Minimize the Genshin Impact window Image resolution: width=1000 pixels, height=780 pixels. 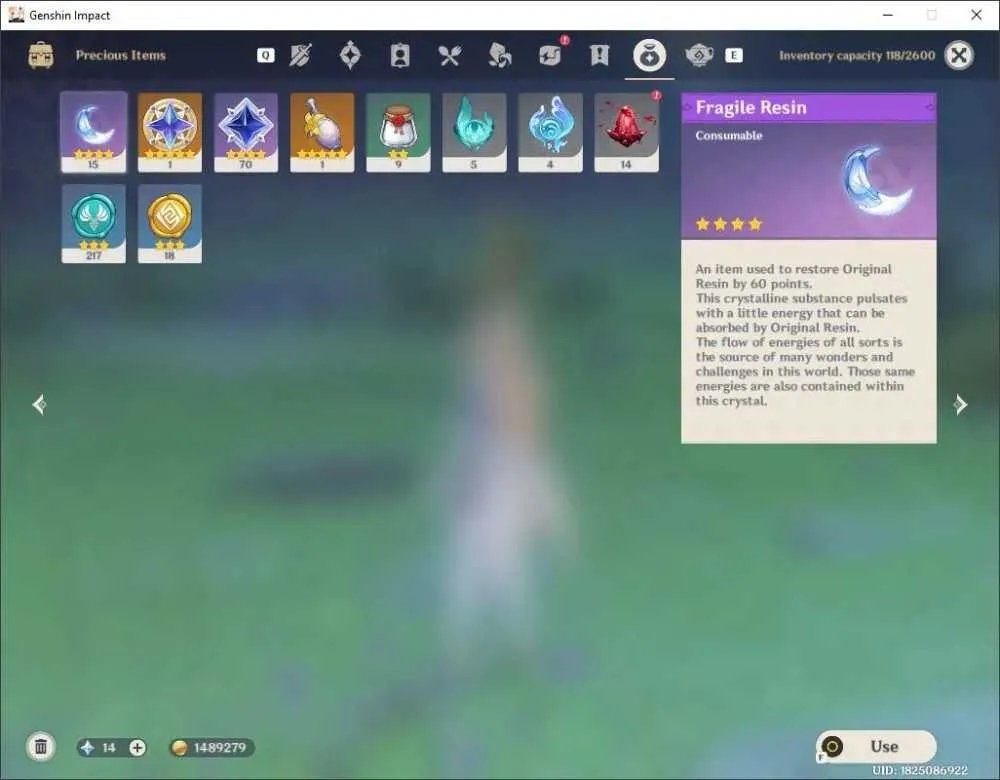[887, 15]
